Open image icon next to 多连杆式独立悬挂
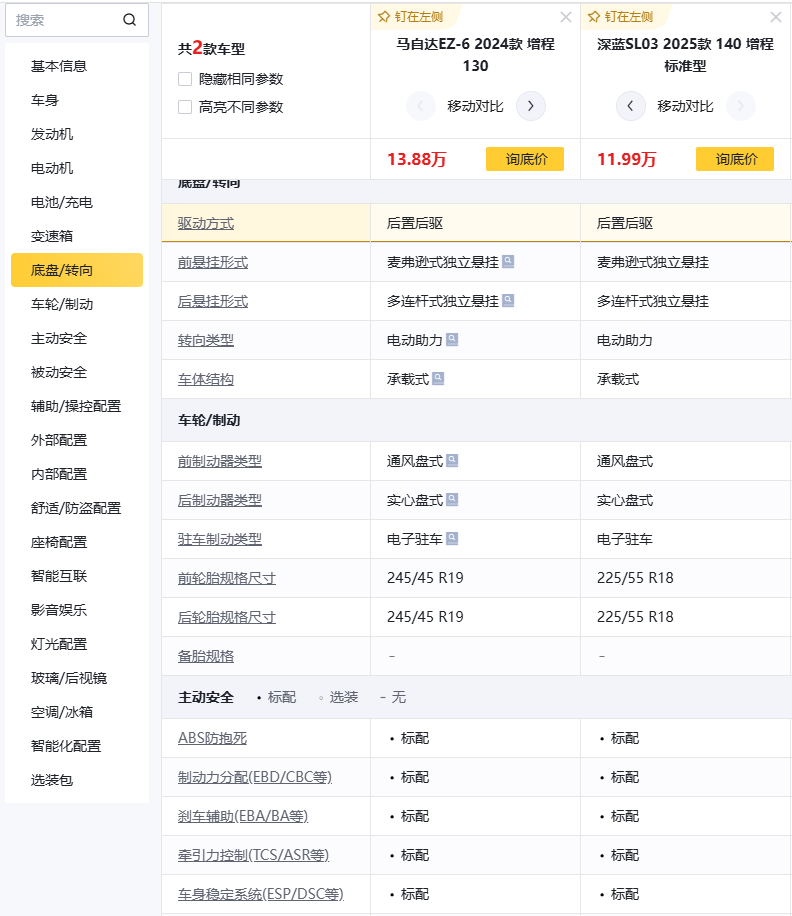792x916 pixels. 508,300
